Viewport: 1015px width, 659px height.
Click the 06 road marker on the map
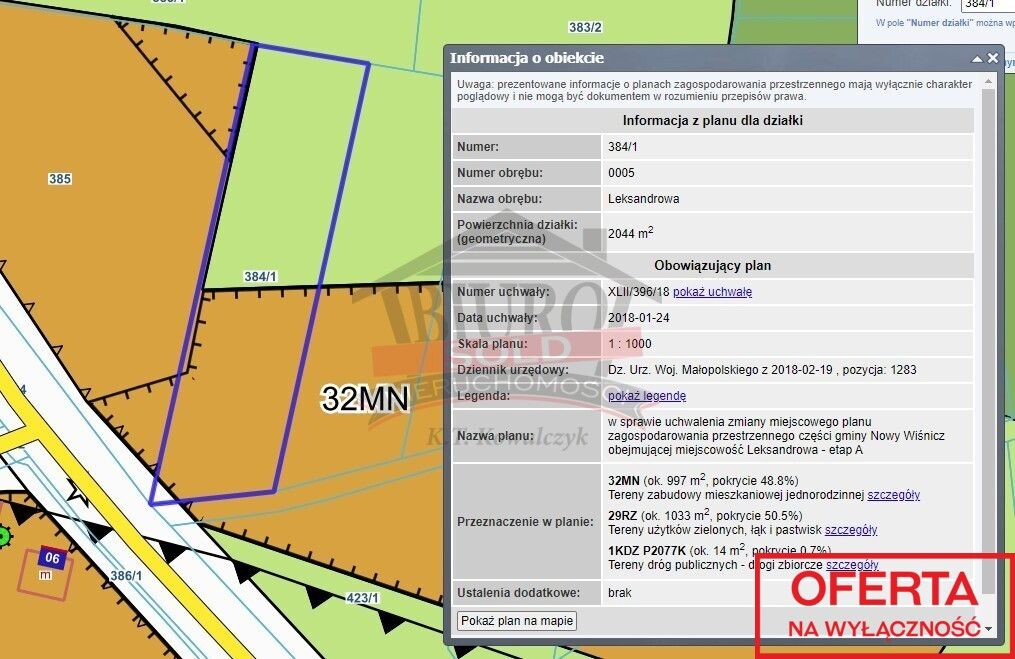(x=51, y=559)
